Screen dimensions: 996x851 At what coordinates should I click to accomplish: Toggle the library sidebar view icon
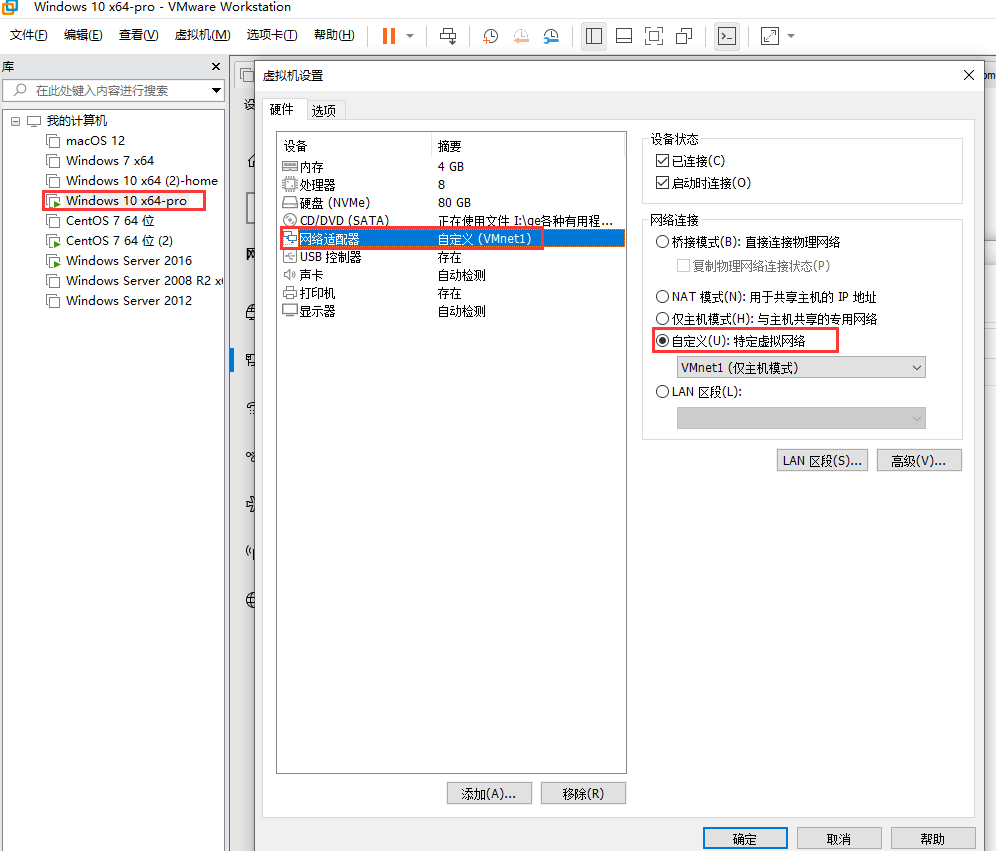coord(594,36)
